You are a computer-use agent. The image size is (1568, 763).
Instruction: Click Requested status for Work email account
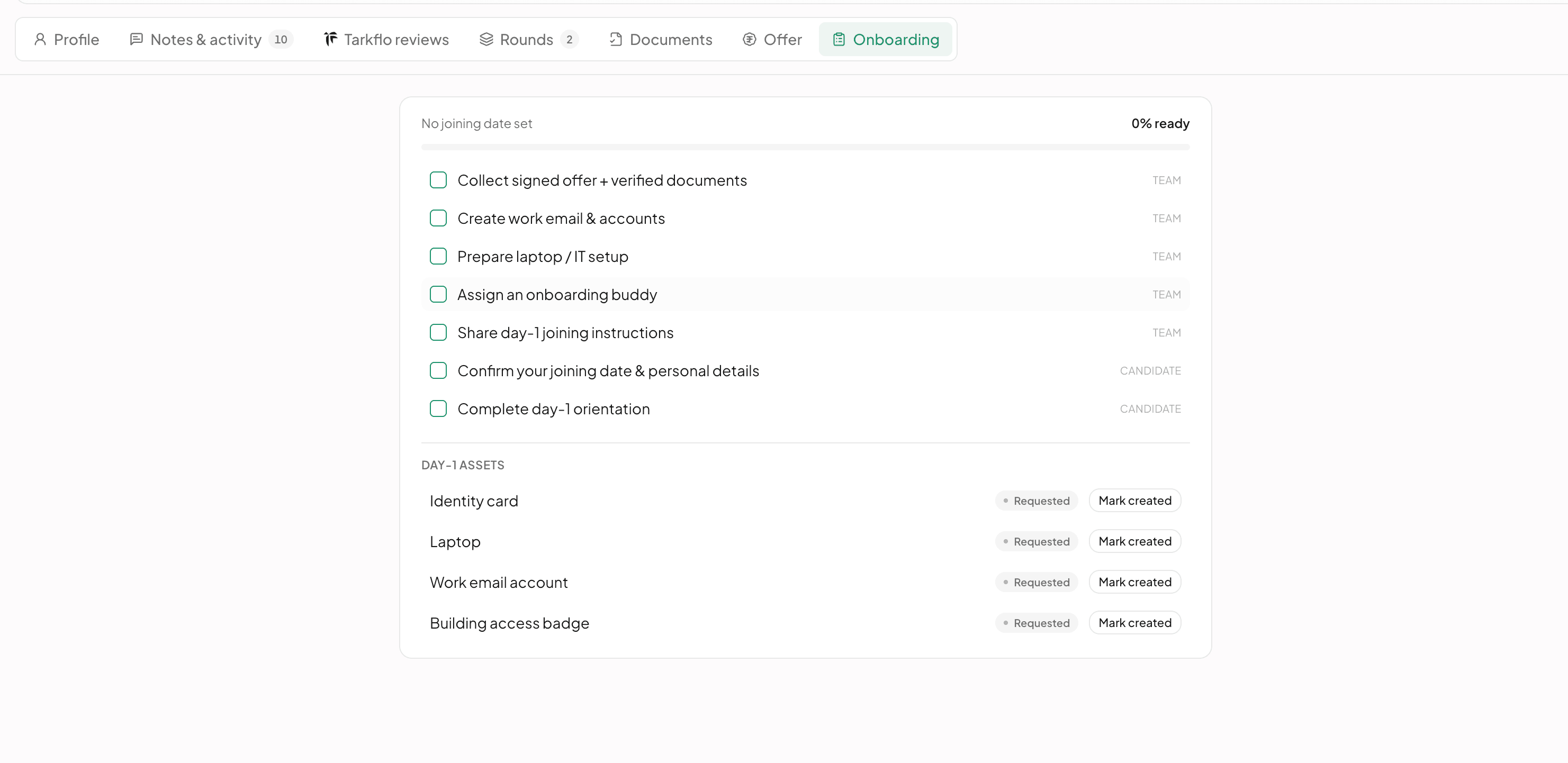1036,582
